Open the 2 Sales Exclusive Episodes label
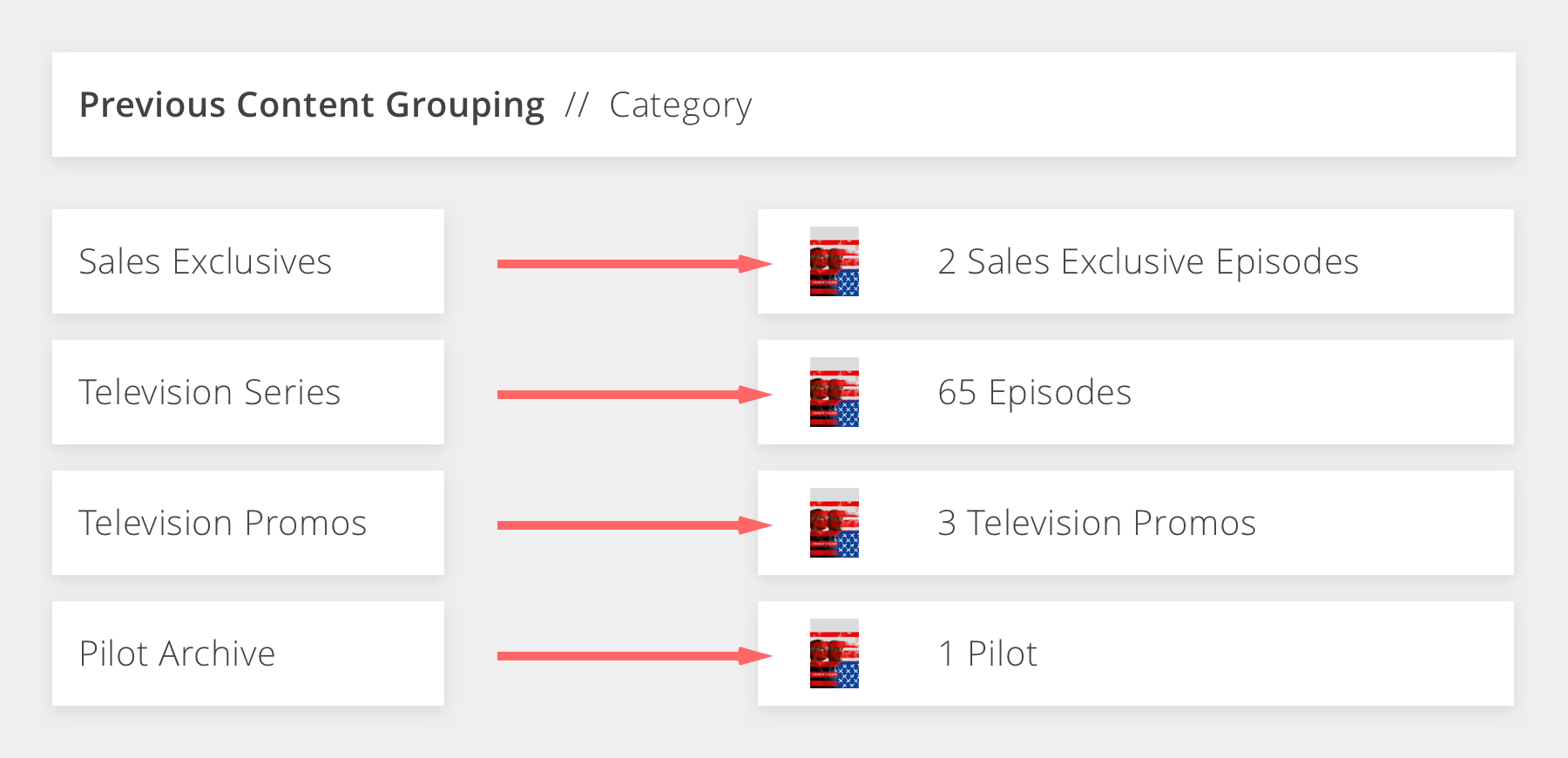The image size is (1568, 758). click(x=1147, y=261)
